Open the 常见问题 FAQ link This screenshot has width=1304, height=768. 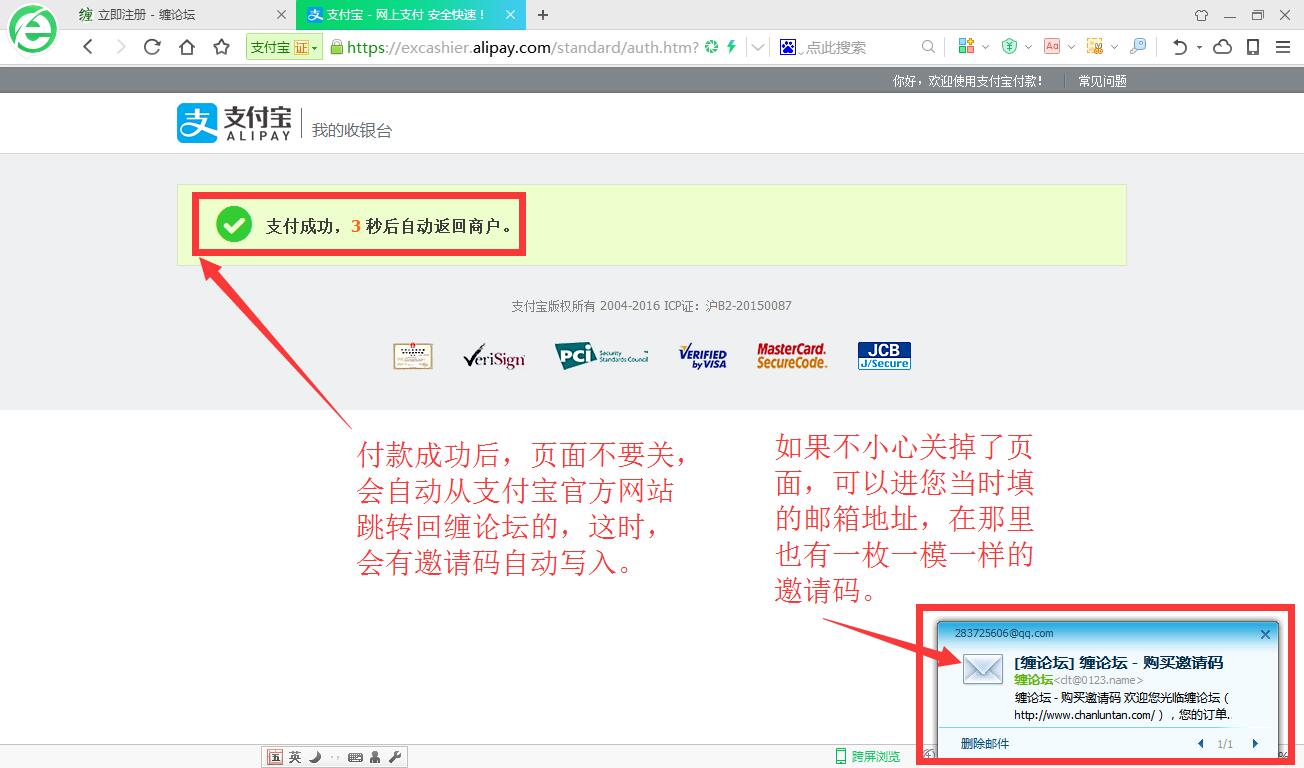coord(1102,81)
